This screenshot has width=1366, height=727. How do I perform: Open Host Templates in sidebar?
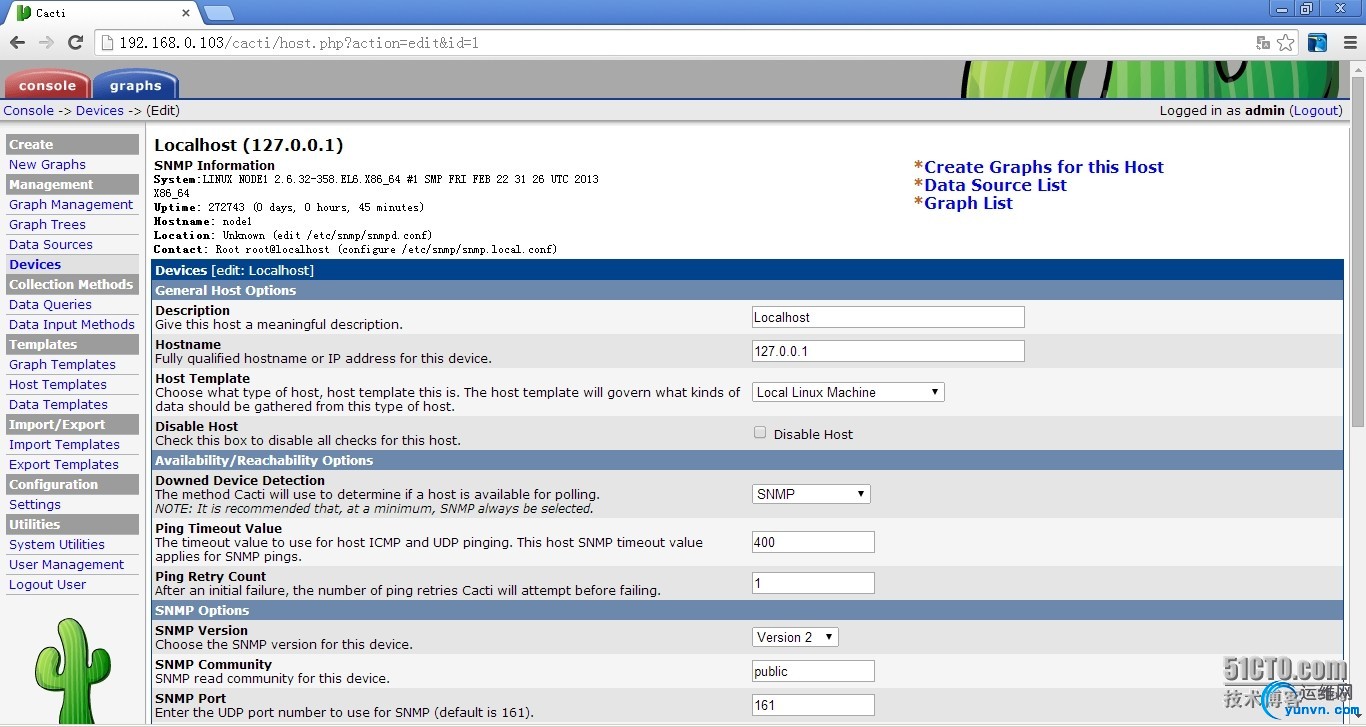pyautogui.click(x=57, y=384)
